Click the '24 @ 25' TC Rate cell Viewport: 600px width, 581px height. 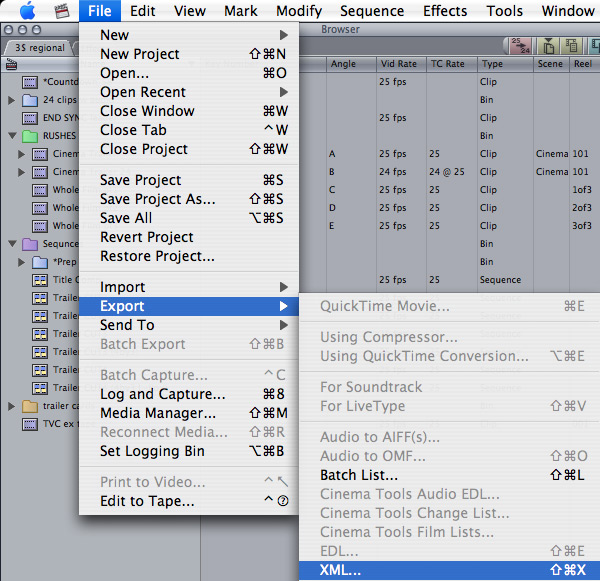[x=447, y=172]
